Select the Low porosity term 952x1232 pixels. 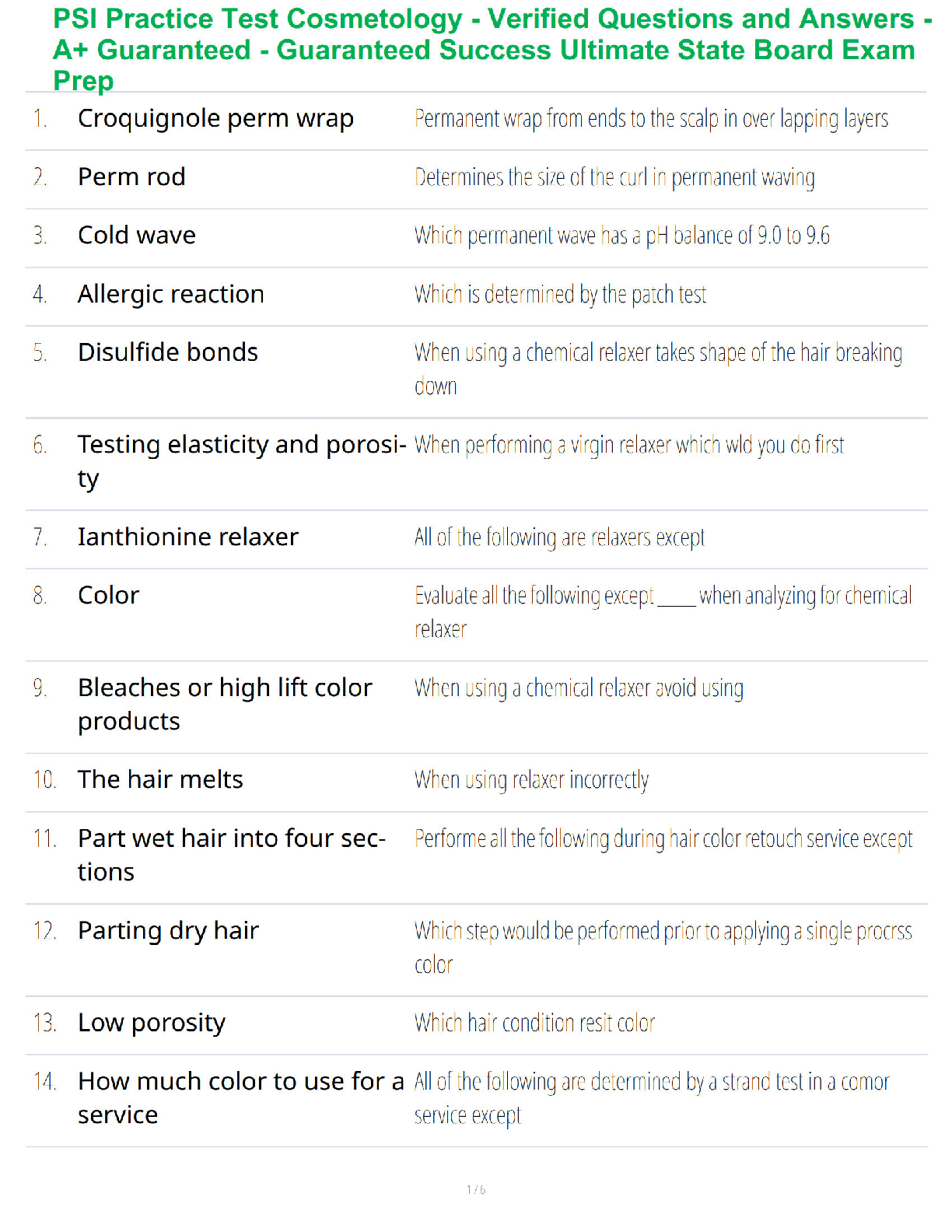(152, 1024)
